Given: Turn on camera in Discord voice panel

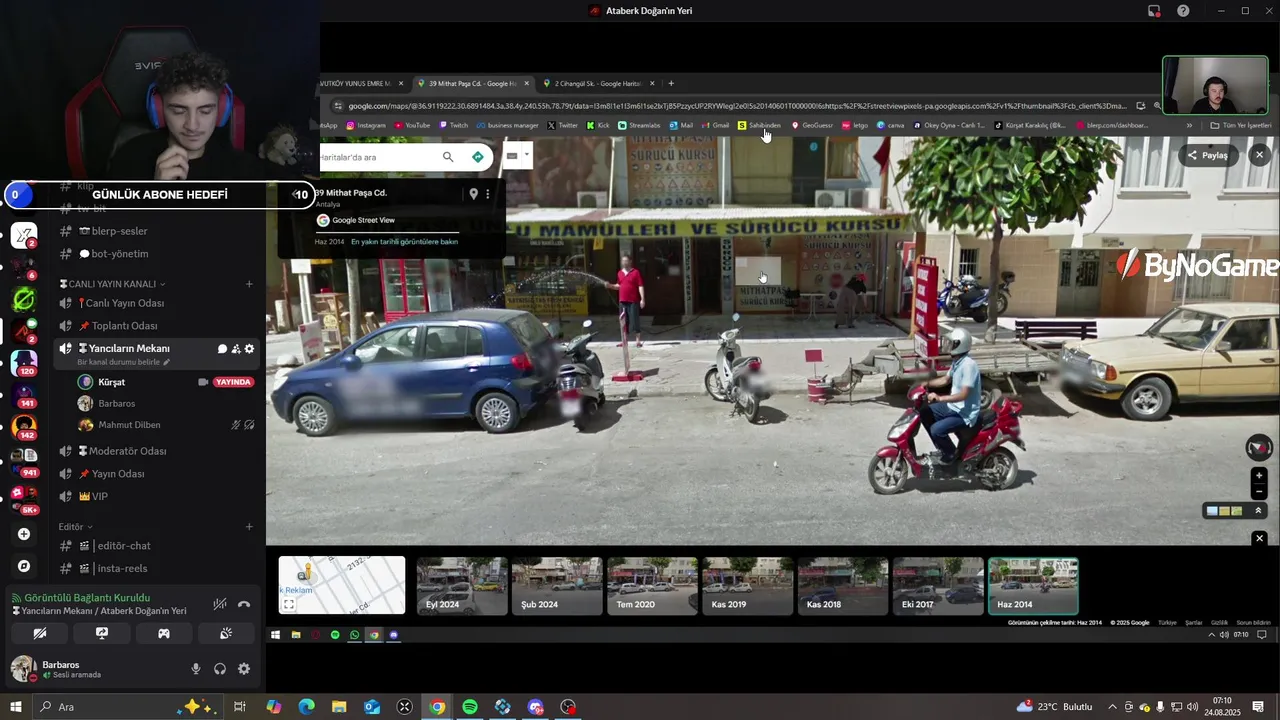Looking at the screenshot, I should click(x=40, y=633).
